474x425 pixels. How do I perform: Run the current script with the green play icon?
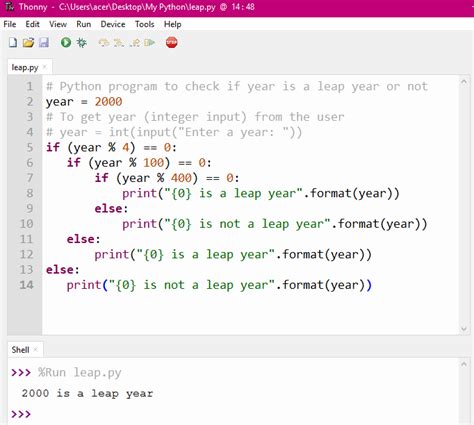66,42
